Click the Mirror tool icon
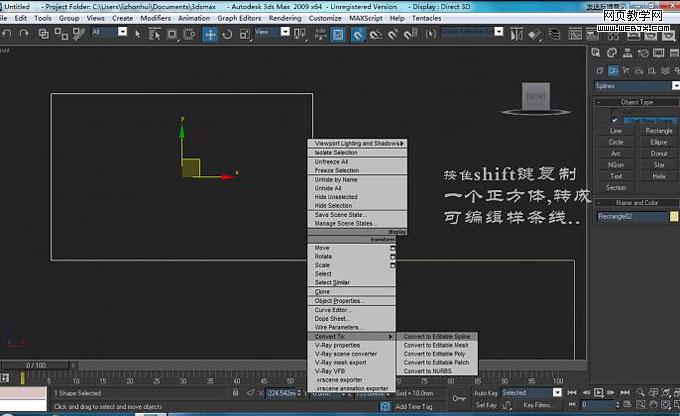Image resolution: width=680 pixels, height=416 pixels. click(x=516, y=35)
